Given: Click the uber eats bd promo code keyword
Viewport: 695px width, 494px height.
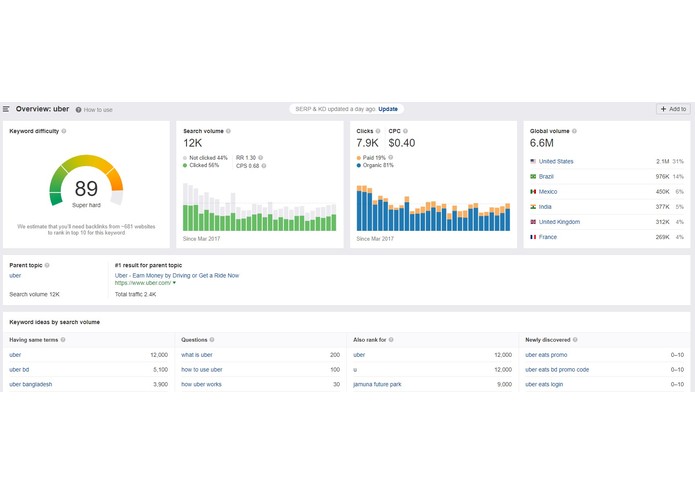Looking at the screenshot, I should [x=557, y=370].
